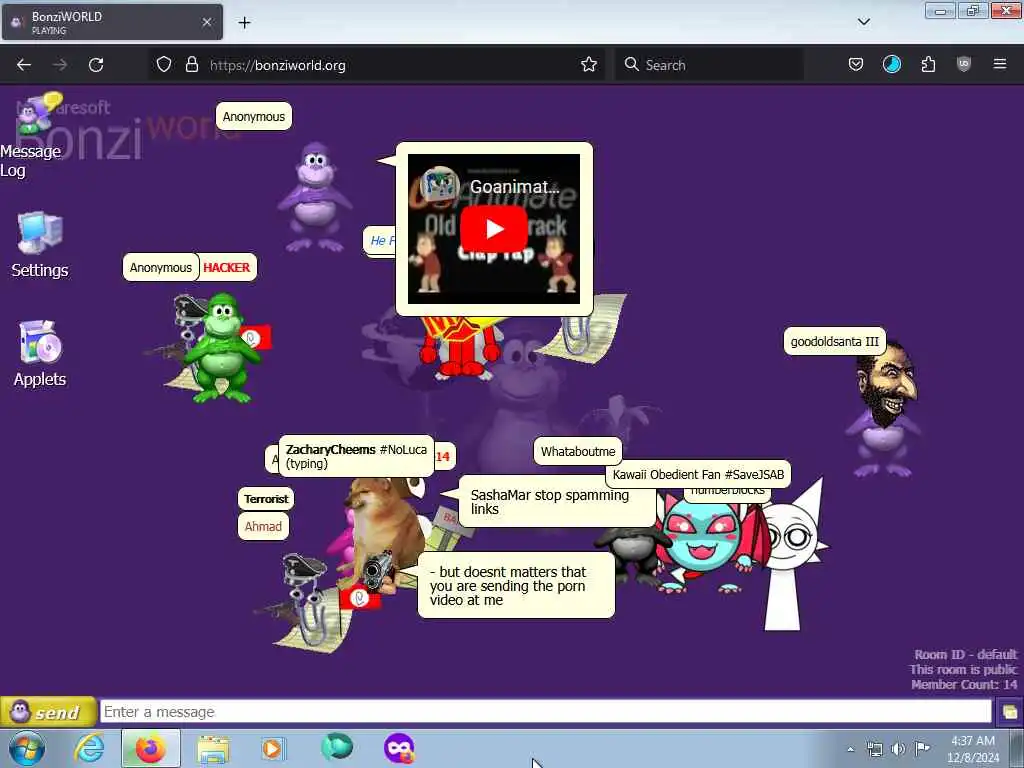Open Windows Media Player from taskbar
The width and height of the screenshot is (1024, 768).
(x=273, y=748)
